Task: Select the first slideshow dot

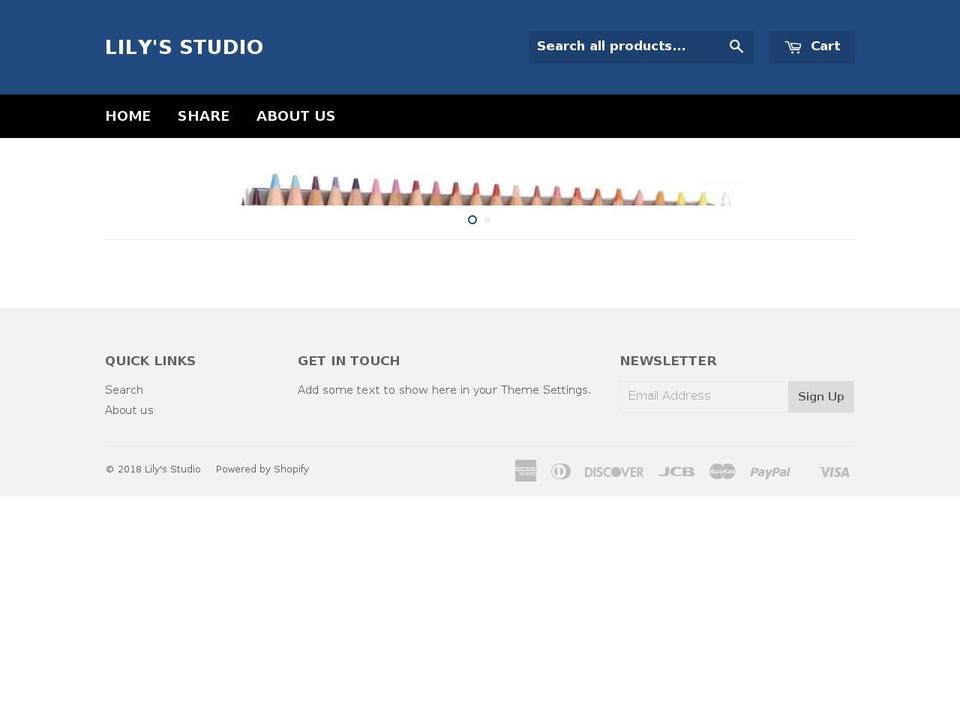Action: [472, 219]
